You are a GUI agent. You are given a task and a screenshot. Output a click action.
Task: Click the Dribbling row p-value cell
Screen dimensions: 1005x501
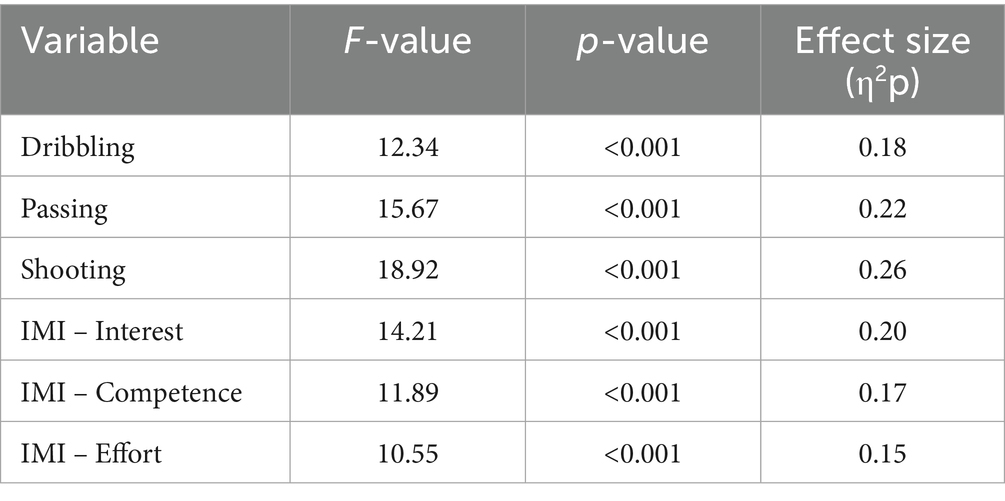642,147
